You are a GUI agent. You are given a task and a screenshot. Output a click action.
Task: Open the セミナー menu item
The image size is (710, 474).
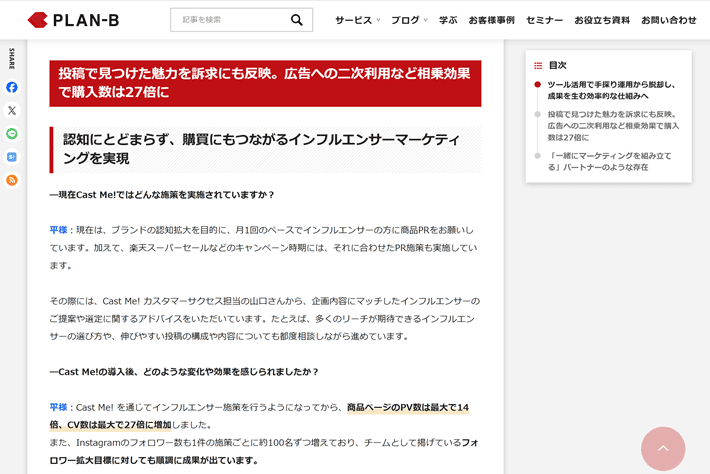pyautogui.click(x=544, y=20)
